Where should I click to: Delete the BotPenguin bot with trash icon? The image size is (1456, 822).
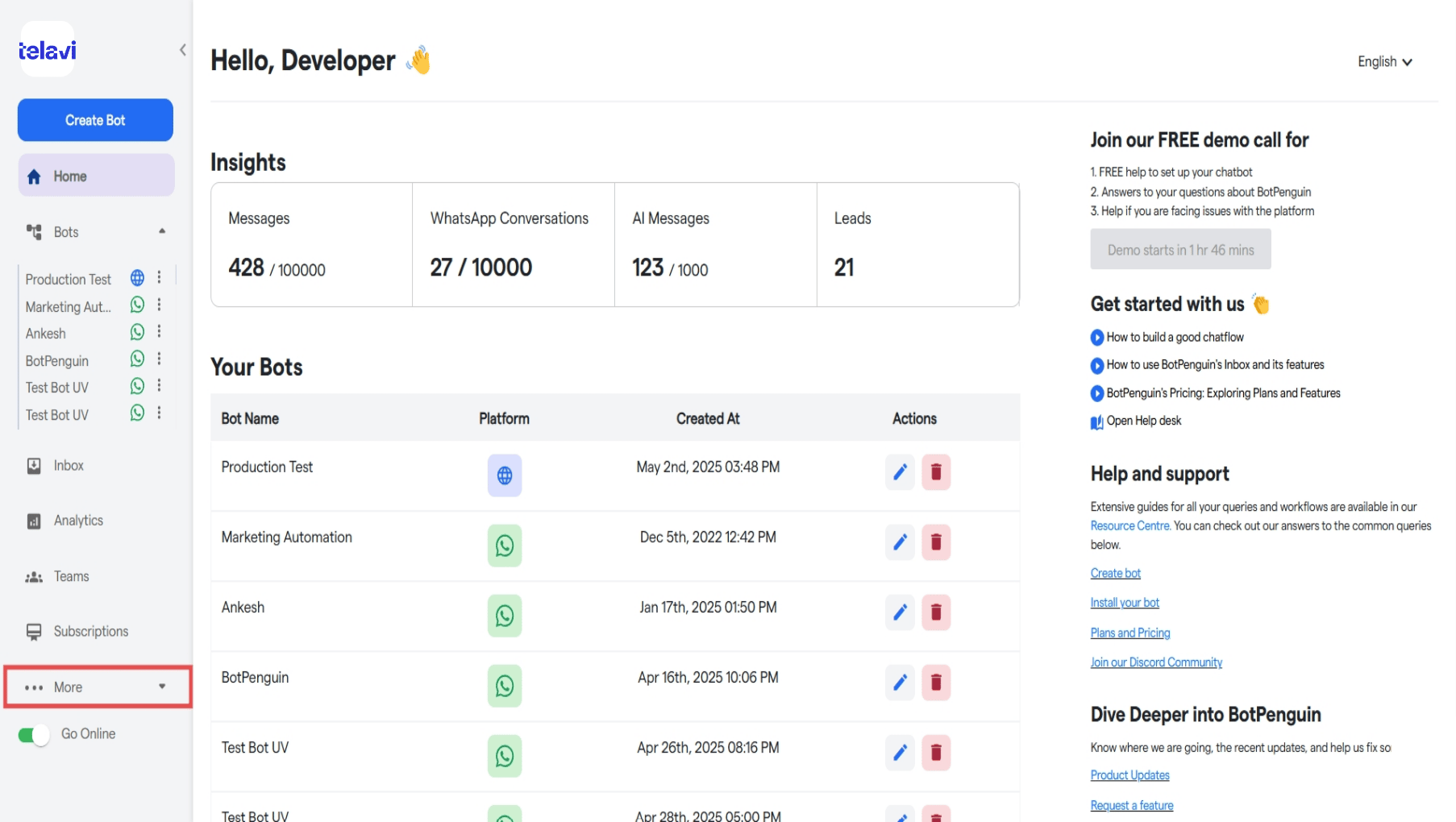[x=936, y=683]
